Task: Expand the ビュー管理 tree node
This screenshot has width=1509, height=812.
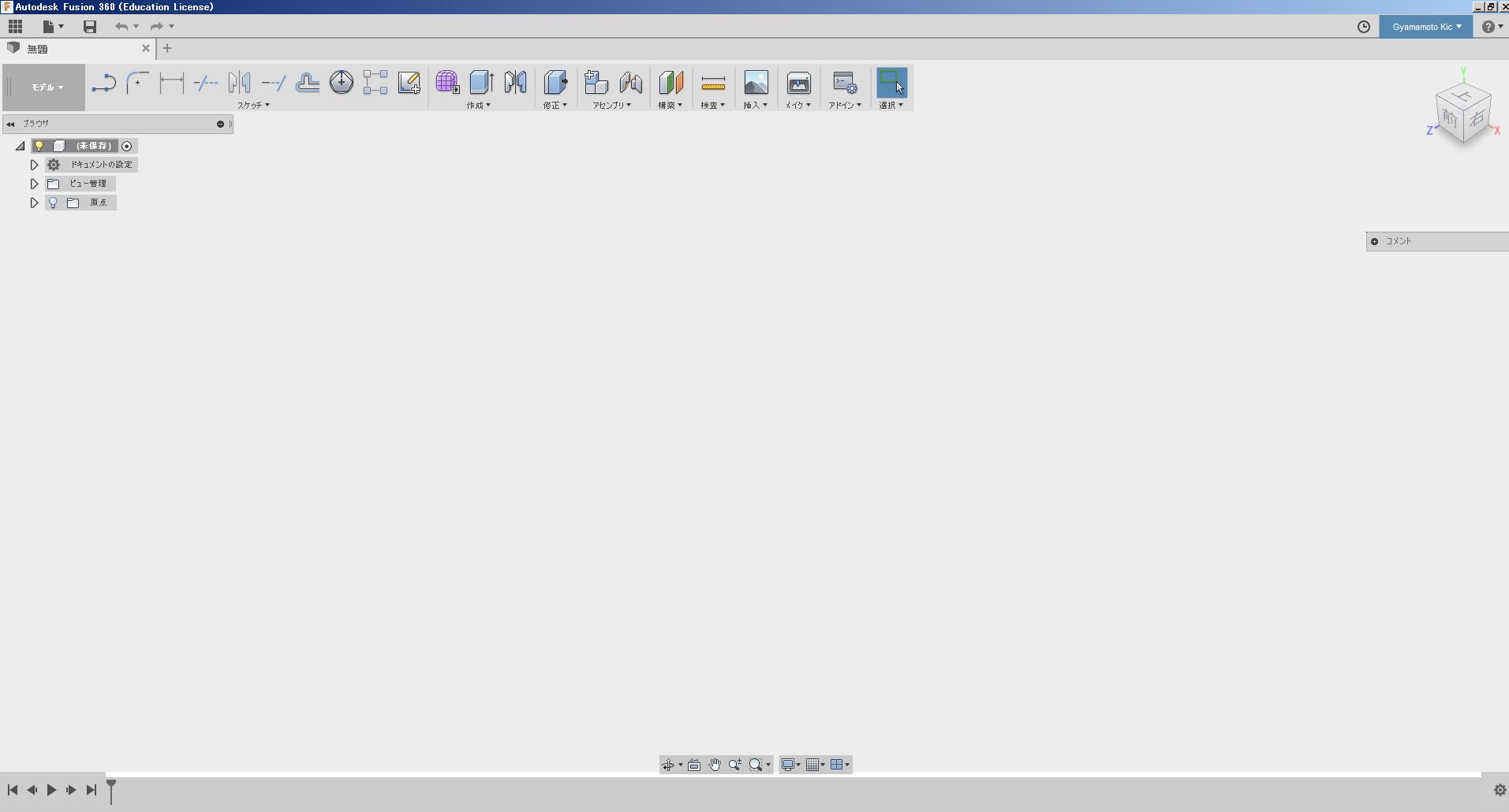Action: [34, 184]
